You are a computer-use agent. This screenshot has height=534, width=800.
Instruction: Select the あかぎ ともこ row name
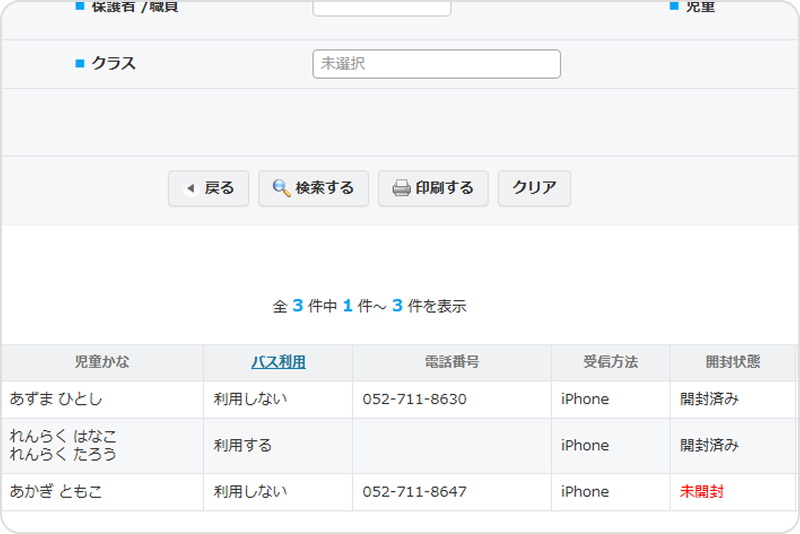[x=56, y=492]
